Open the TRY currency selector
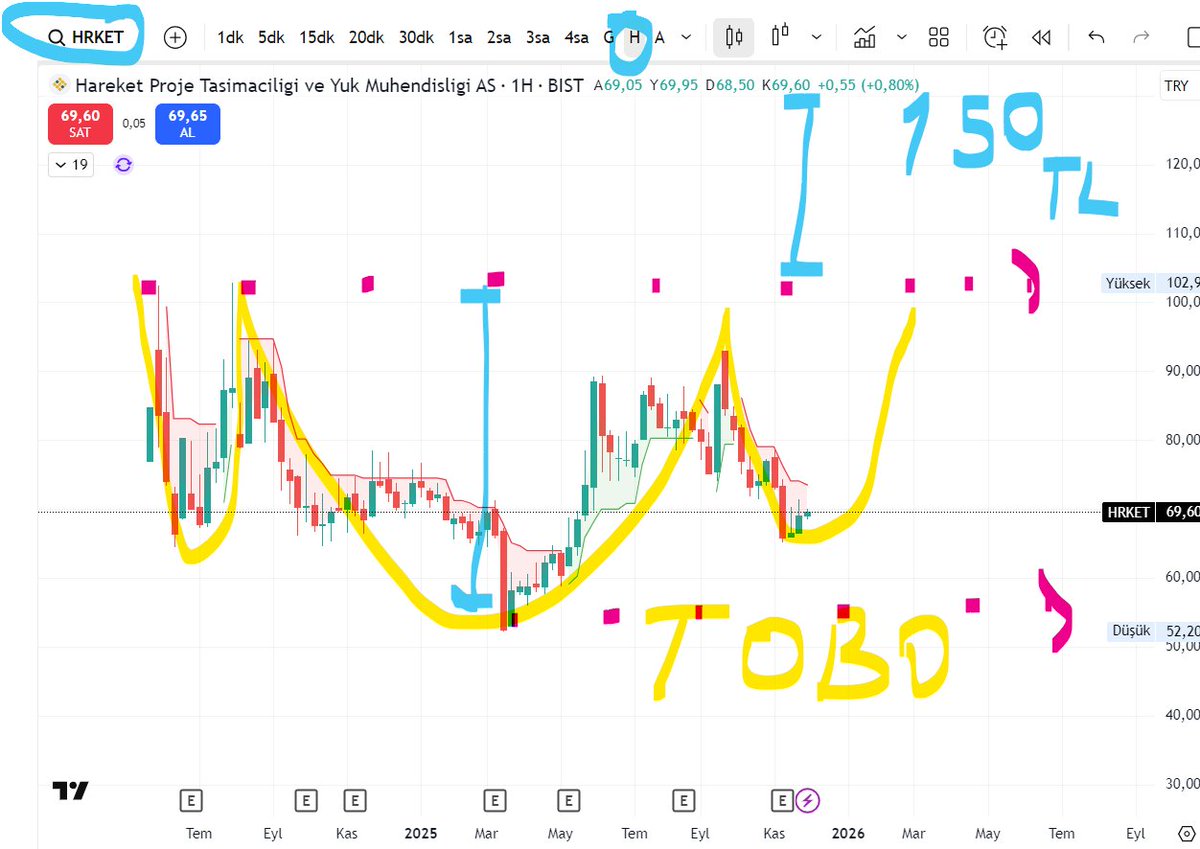Image resolution: width=1200 pixels, height=849 pixels. pyautogui.click(x=1177, y=86)
